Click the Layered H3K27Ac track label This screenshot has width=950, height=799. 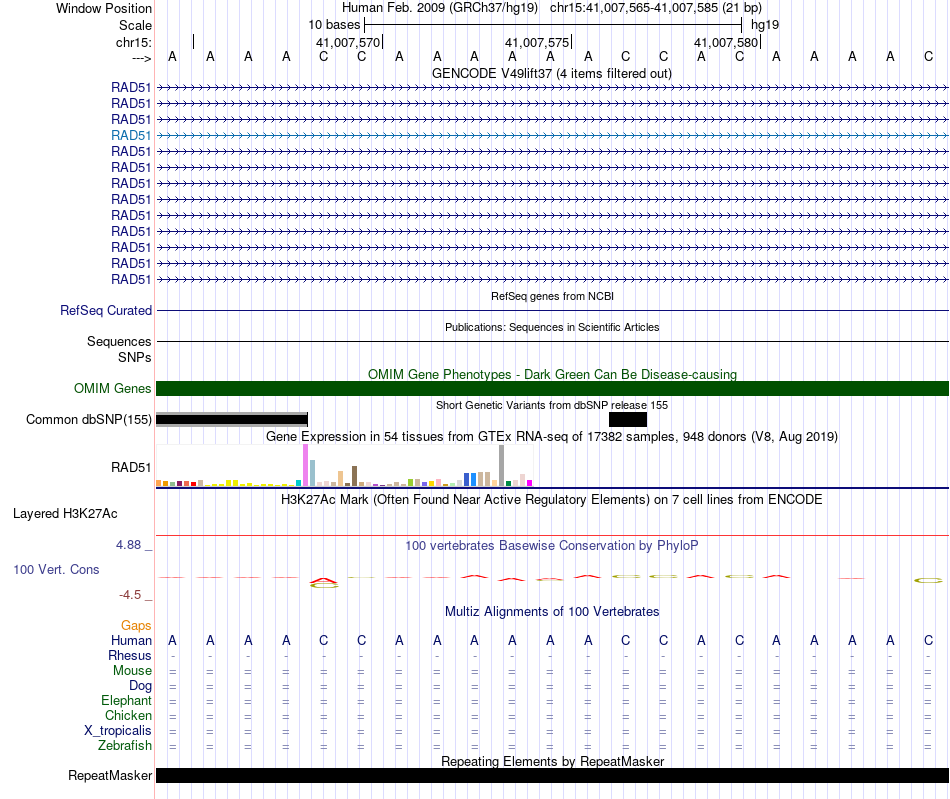coord(65,514)
